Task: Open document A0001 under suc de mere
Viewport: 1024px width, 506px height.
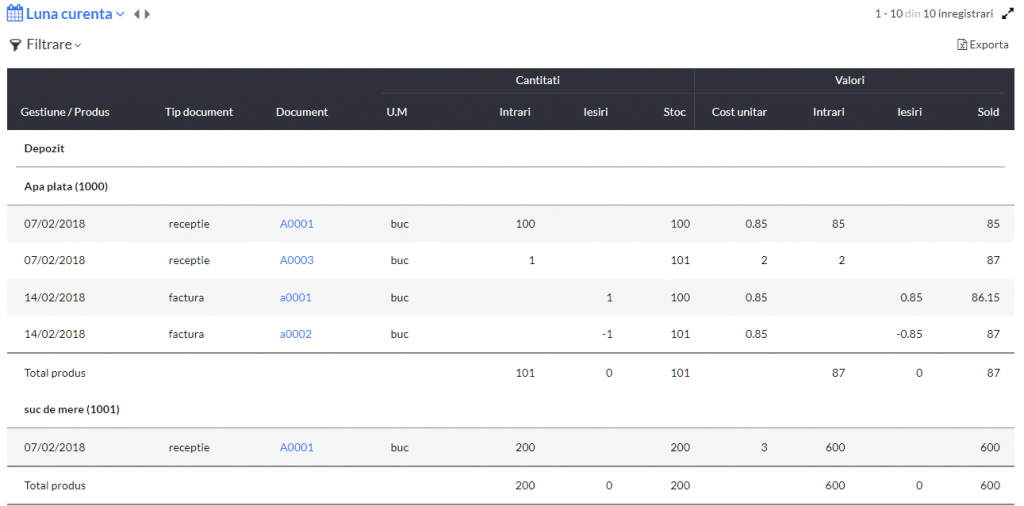Action: pos(296,448)
